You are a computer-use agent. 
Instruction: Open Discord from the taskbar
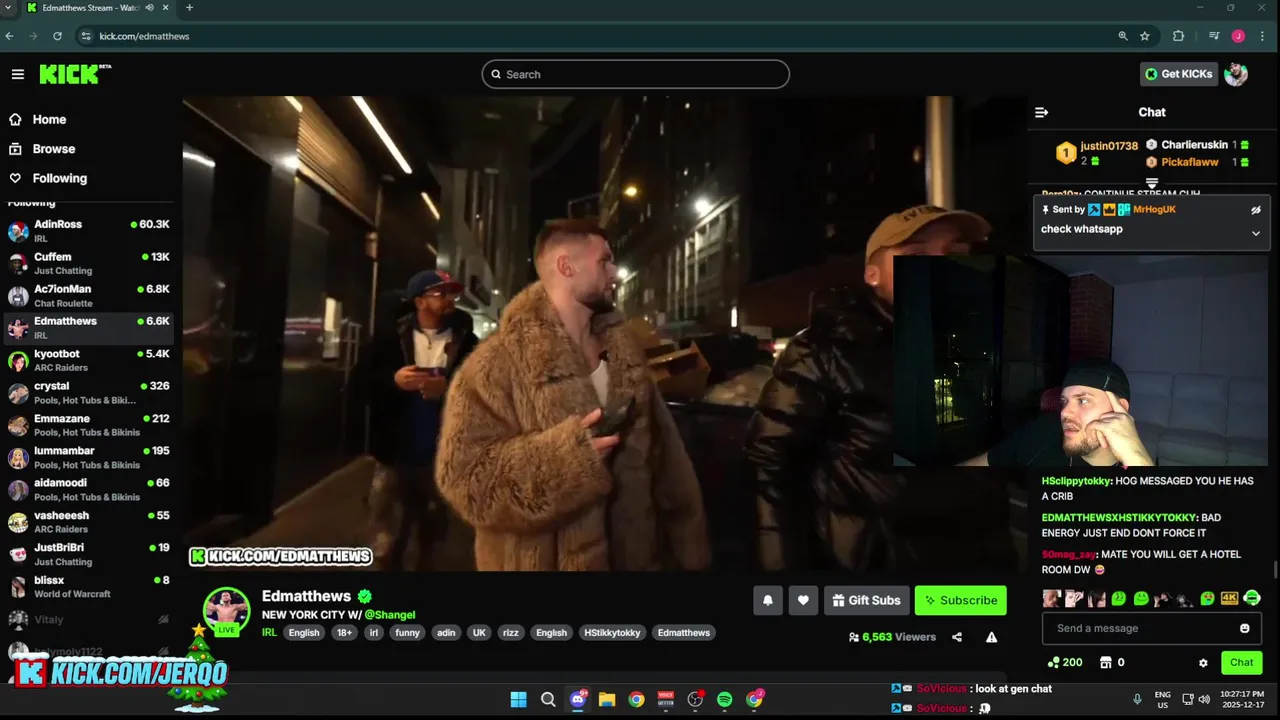[577, 699]
